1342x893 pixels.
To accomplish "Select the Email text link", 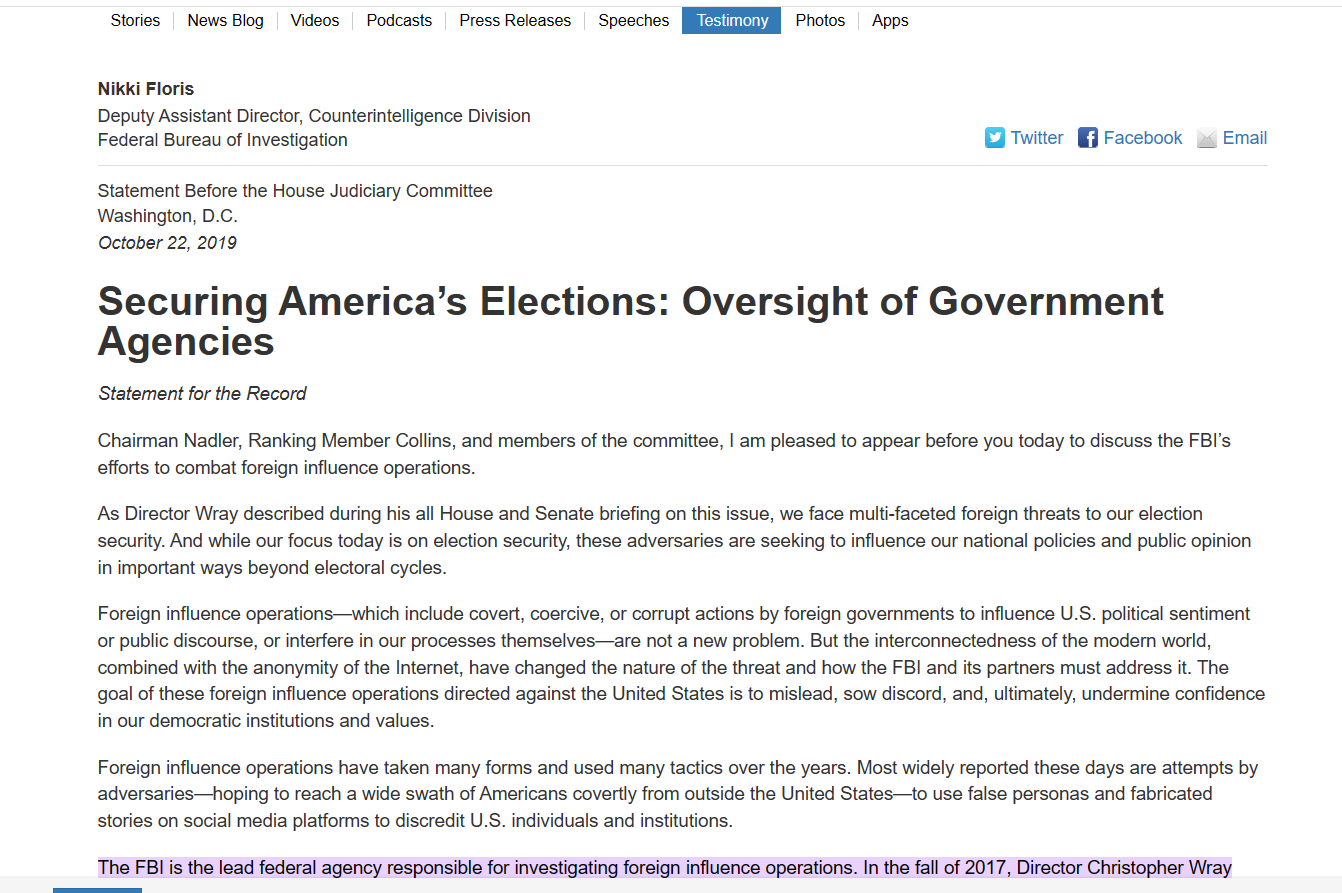I will pyautogui.click(x=1244, y=138).
